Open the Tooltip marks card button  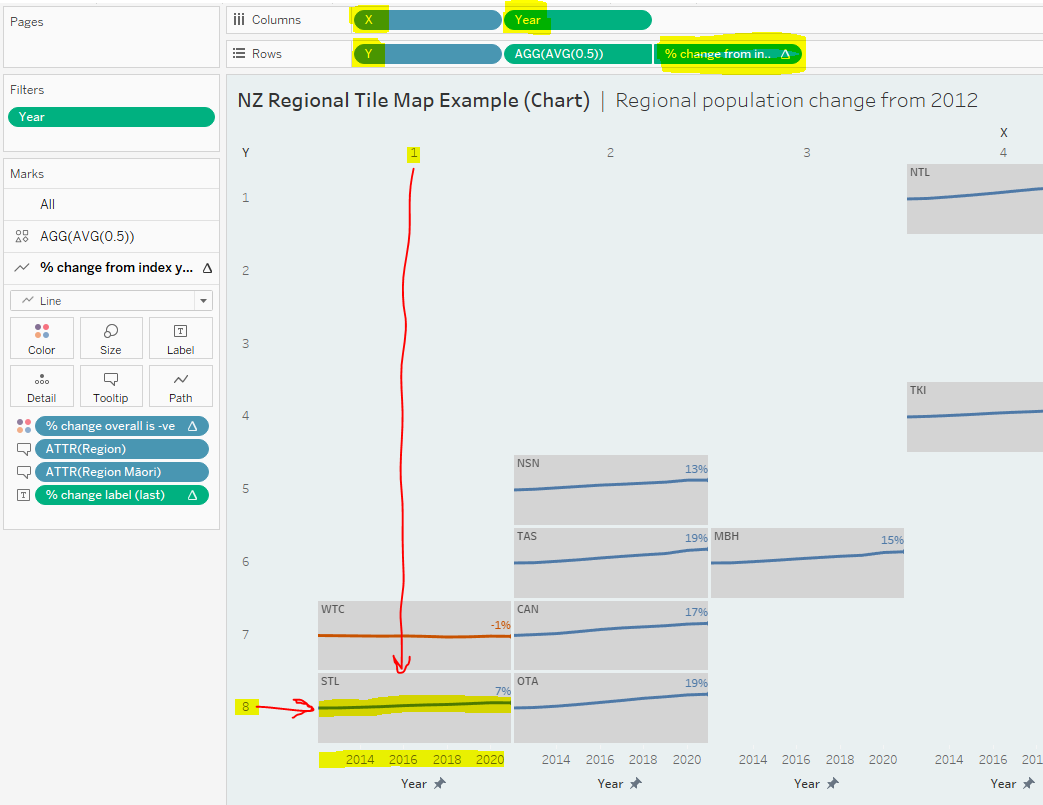click(x=111, y=386)
